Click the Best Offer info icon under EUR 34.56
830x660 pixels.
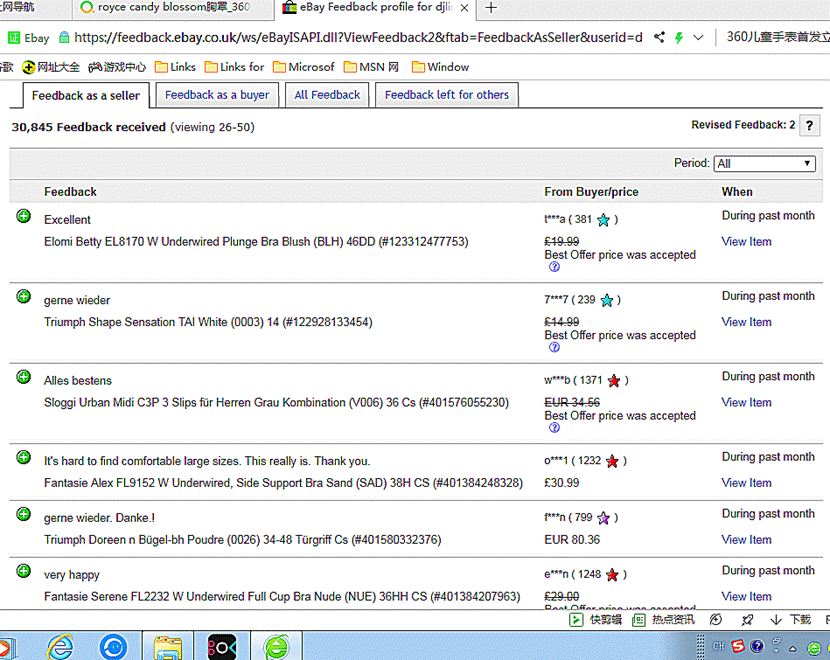click(x=554, y=429)
